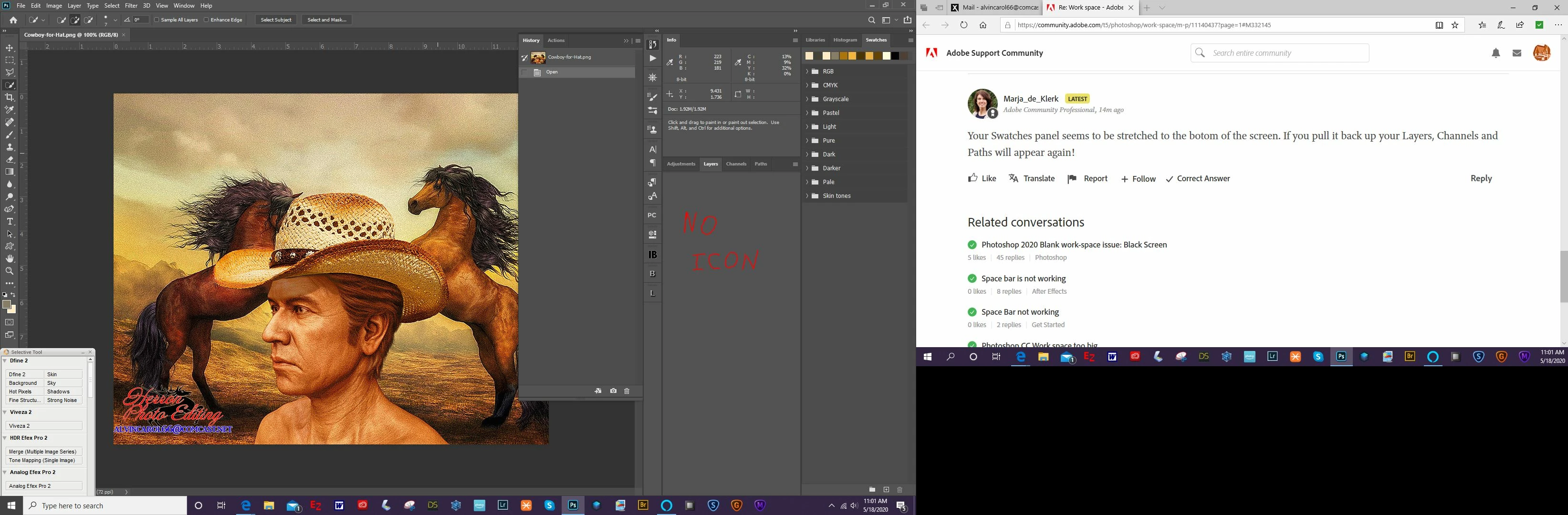Click the Select and Mask button

pyautogui.click(x=327, y=20)
